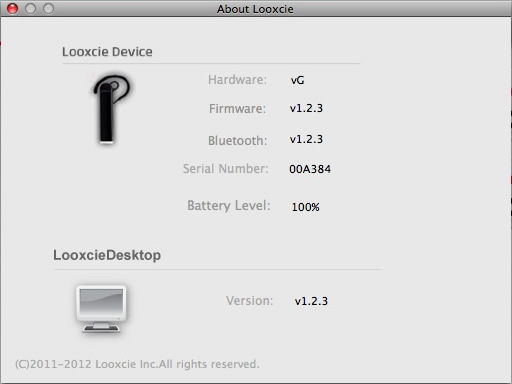The image size is (512, 384).
Task: Select the serial number 00A384
Action: click(x=310, y=169)
